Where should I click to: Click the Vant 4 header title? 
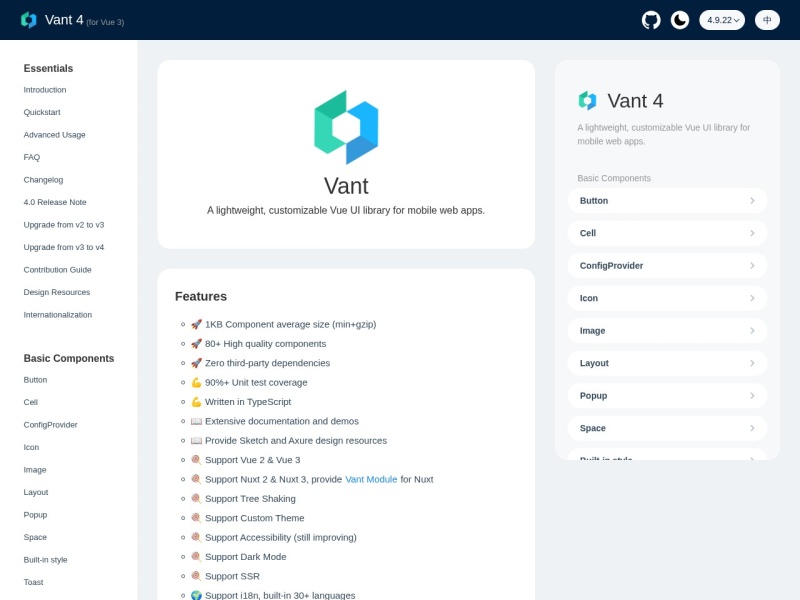coord(64,20)
